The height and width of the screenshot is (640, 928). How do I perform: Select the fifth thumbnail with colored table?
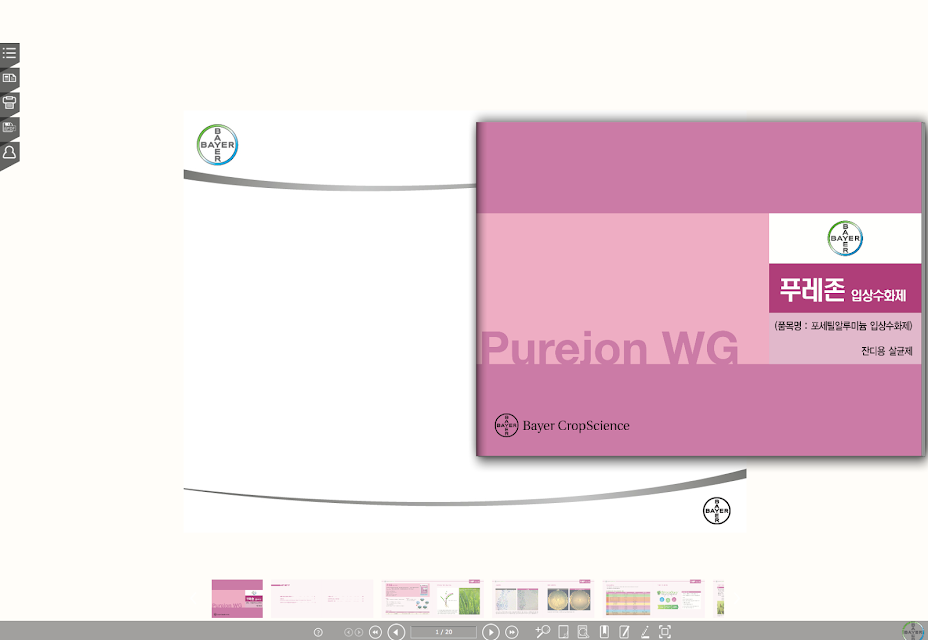653,599
